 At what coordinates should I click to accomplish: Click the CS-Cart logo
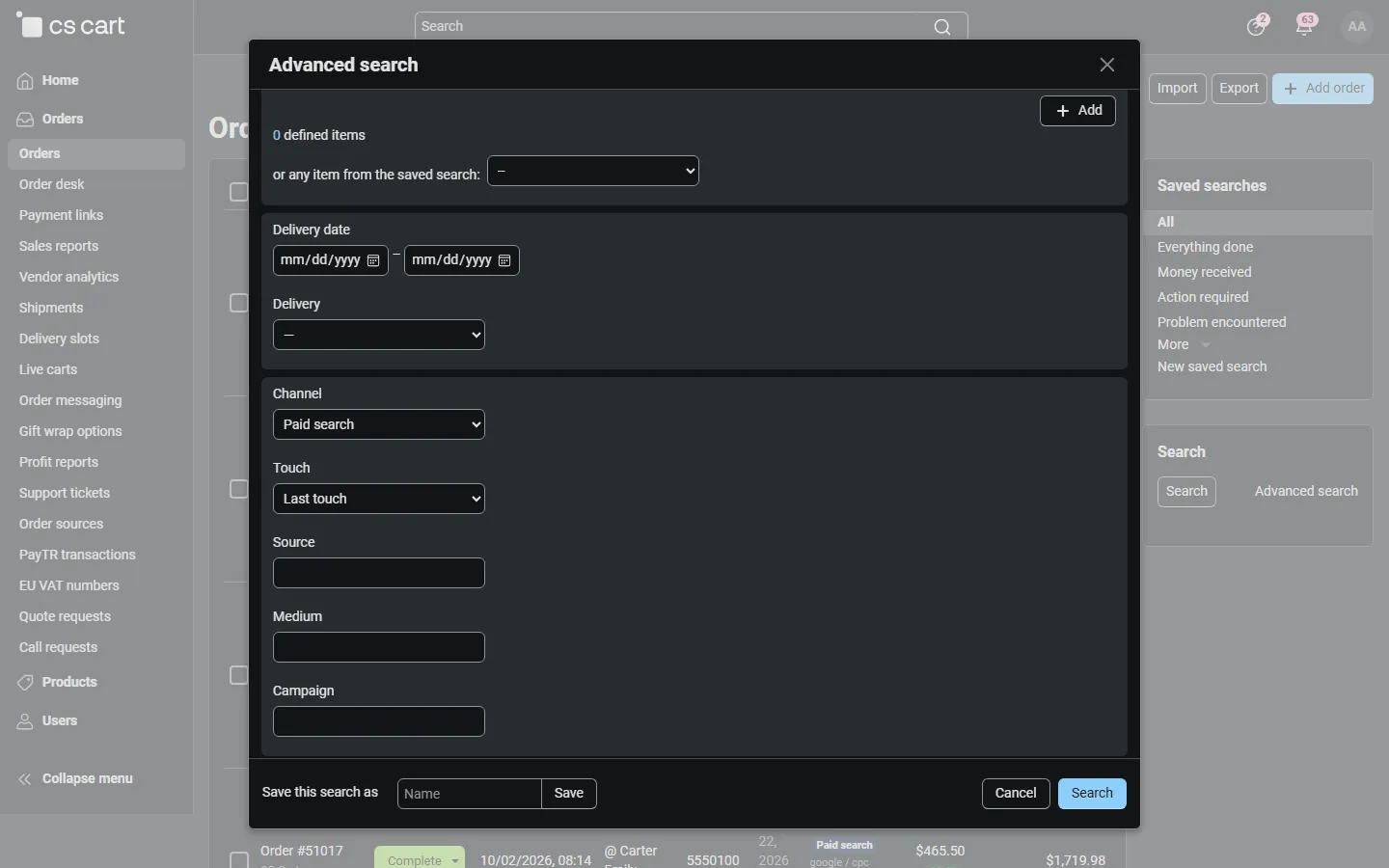tap(70, 26)
